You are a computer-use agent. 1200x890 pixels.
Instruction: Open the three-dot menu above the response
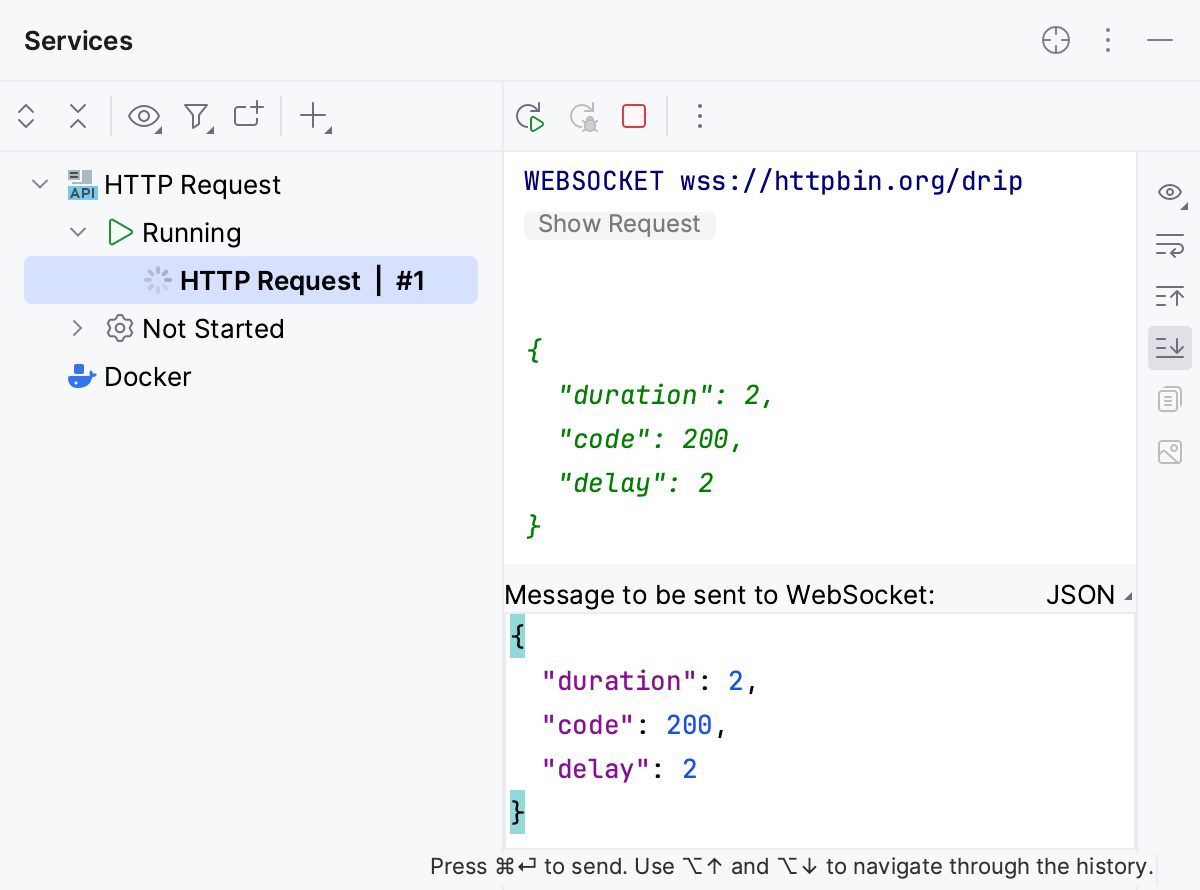coord(699,116)
